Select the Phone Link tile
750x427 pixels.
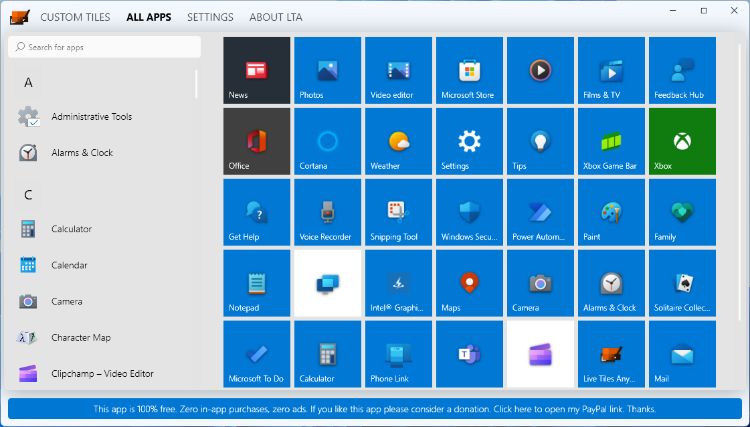(398, 354)
